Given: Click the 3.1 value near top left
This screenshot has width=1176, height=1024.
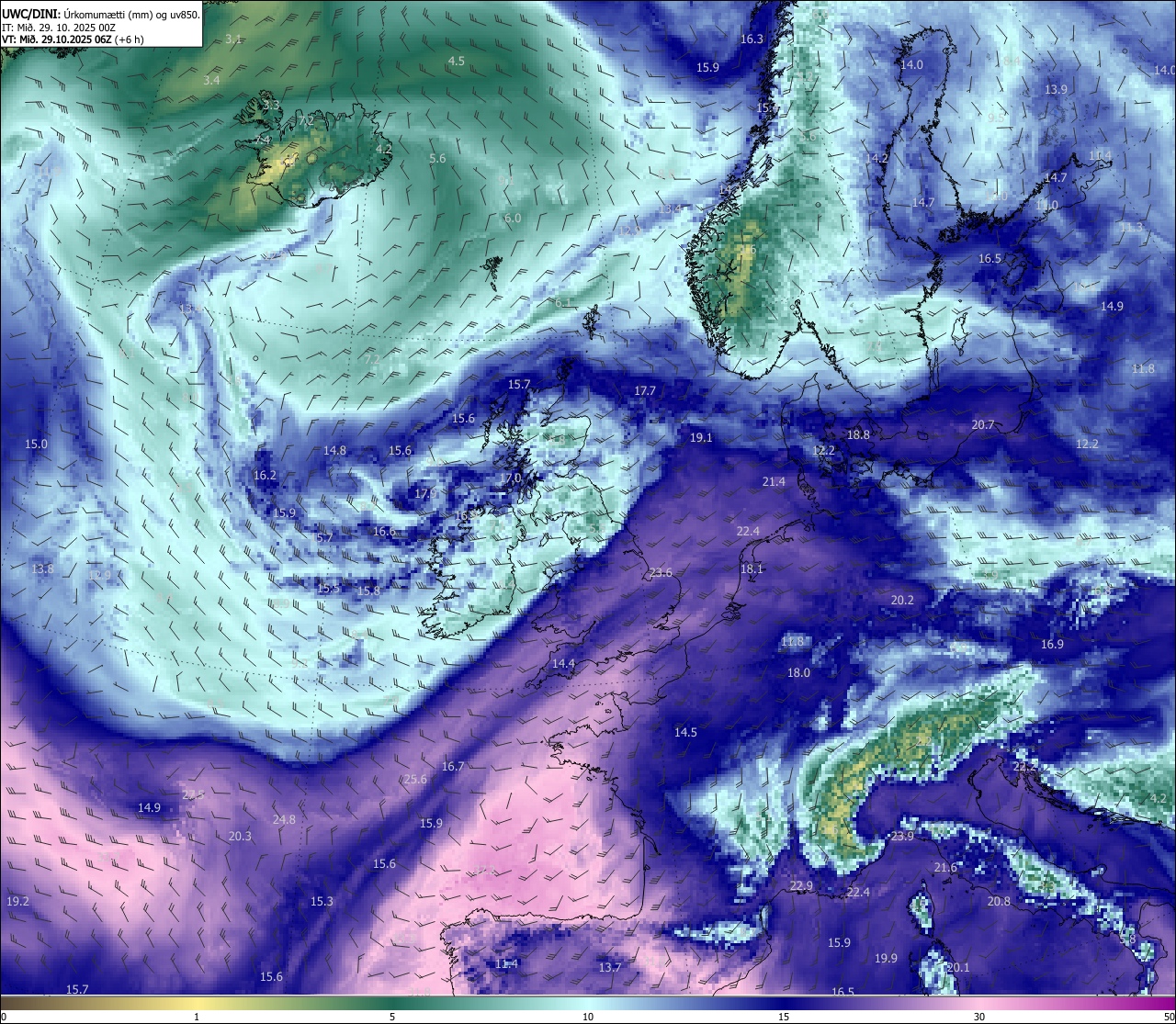Looking at the screenshot, I should [233, 39].
